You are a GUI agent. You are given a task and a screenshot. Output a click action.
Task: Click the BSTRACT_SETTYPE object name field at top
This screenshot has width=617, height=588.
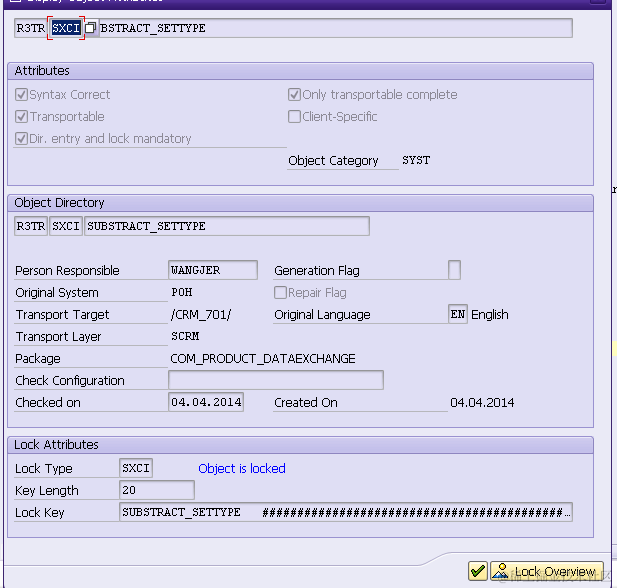[334, 28]
